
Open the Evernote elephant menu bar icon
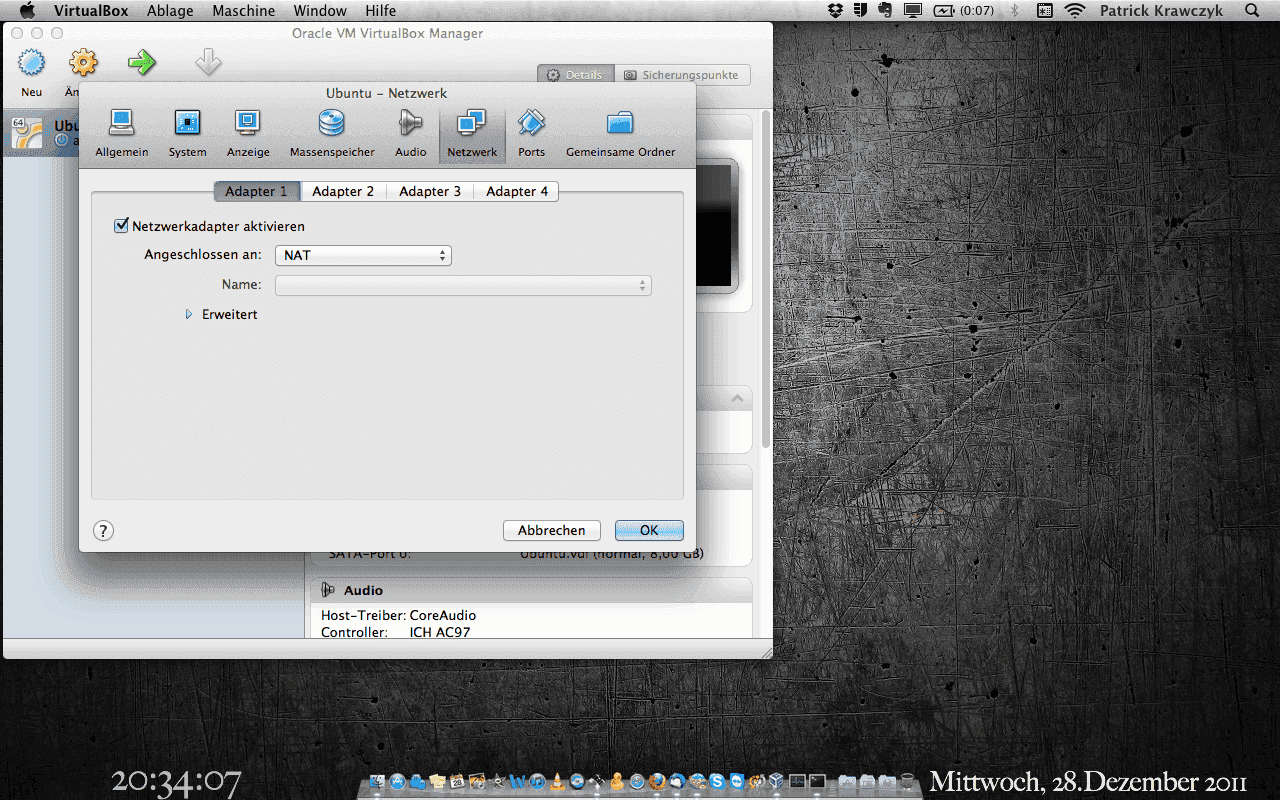tap(885, 11)
